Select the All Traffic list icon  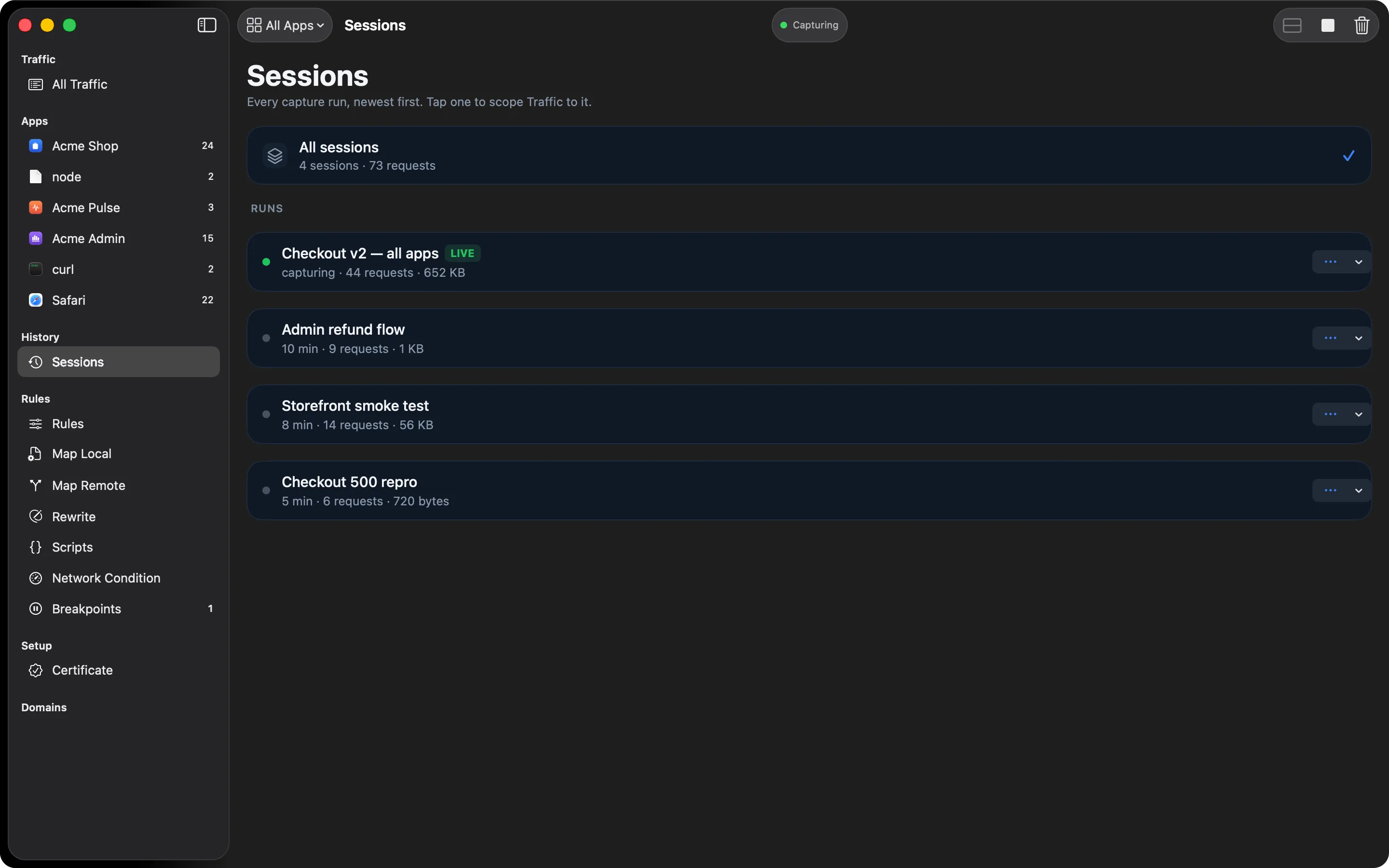coord(36,84)
